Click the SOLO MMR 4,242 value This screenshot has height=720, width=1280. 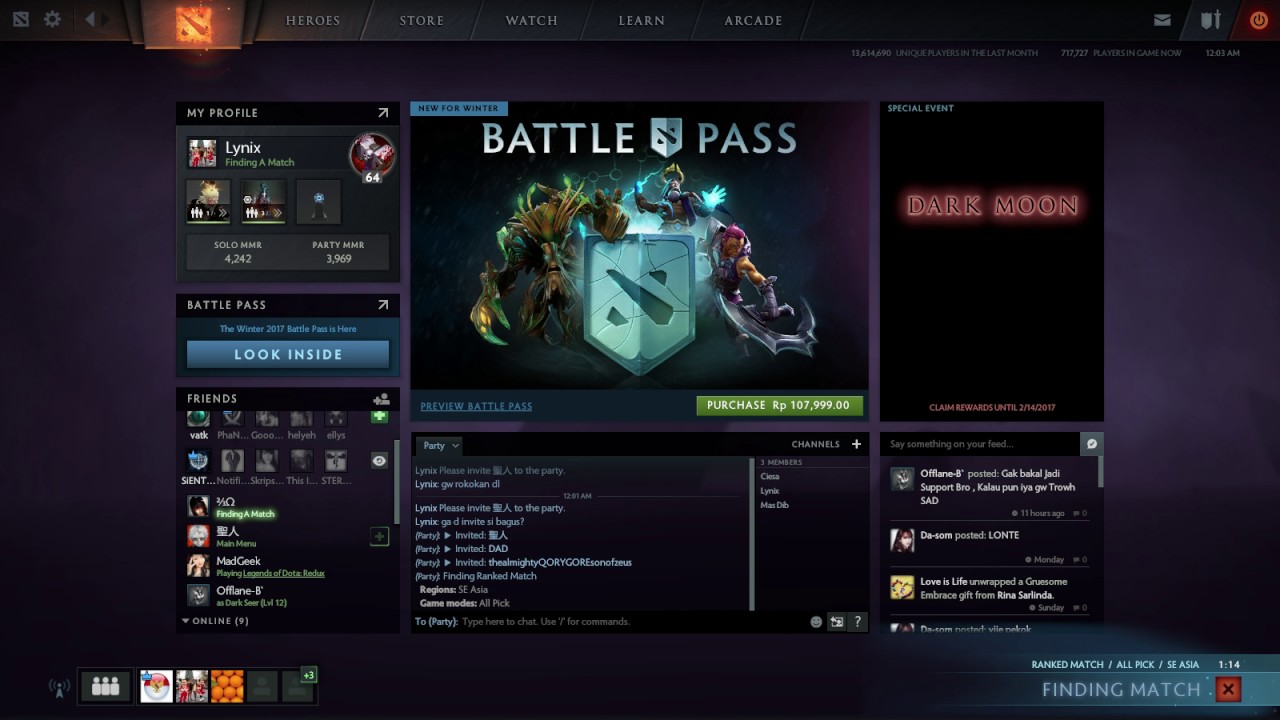(x=238, y=258)
